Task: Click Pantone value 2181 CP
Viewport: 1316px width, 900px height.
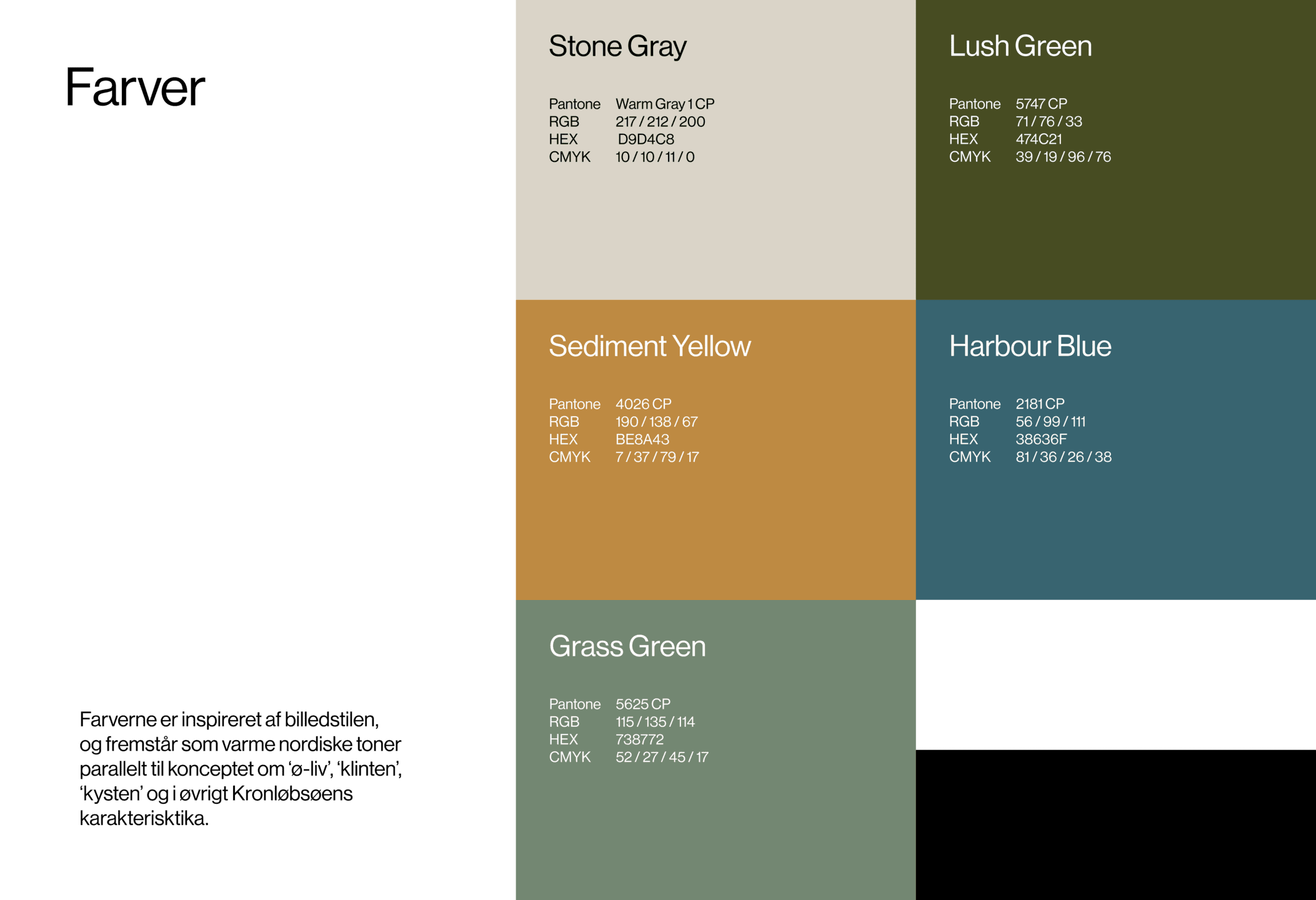Action: [1040, 404]
